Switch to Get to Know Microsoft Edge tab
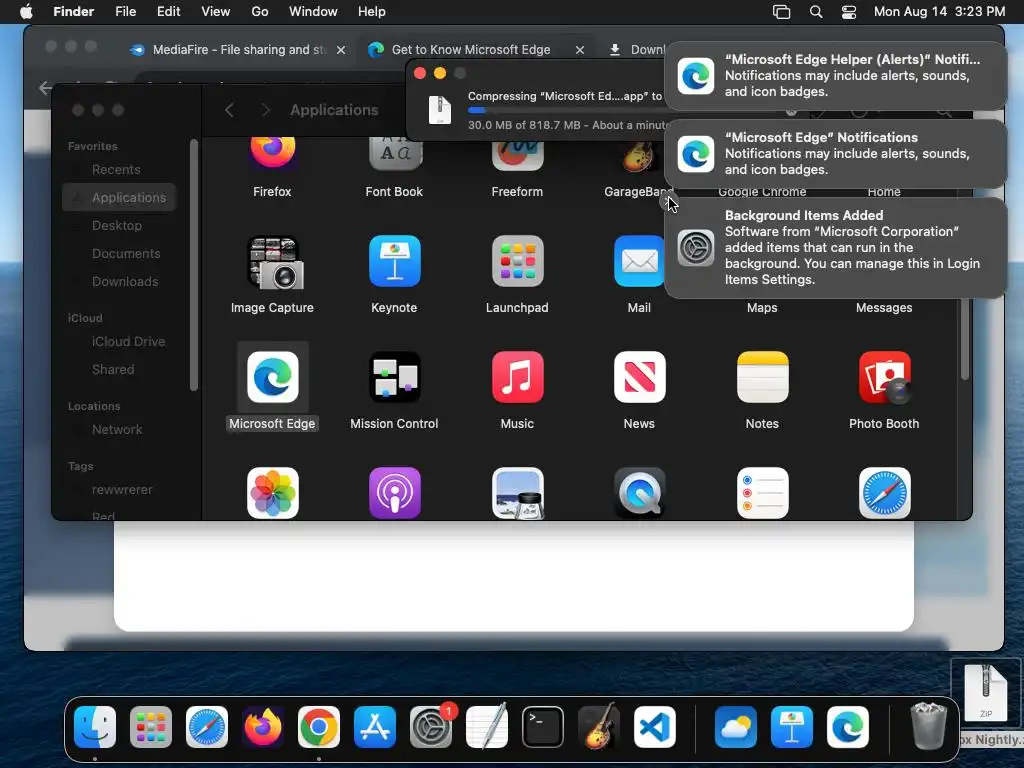Image resolution: width=1024 pixels, height=768 pixels. click(x=475, y=50)
